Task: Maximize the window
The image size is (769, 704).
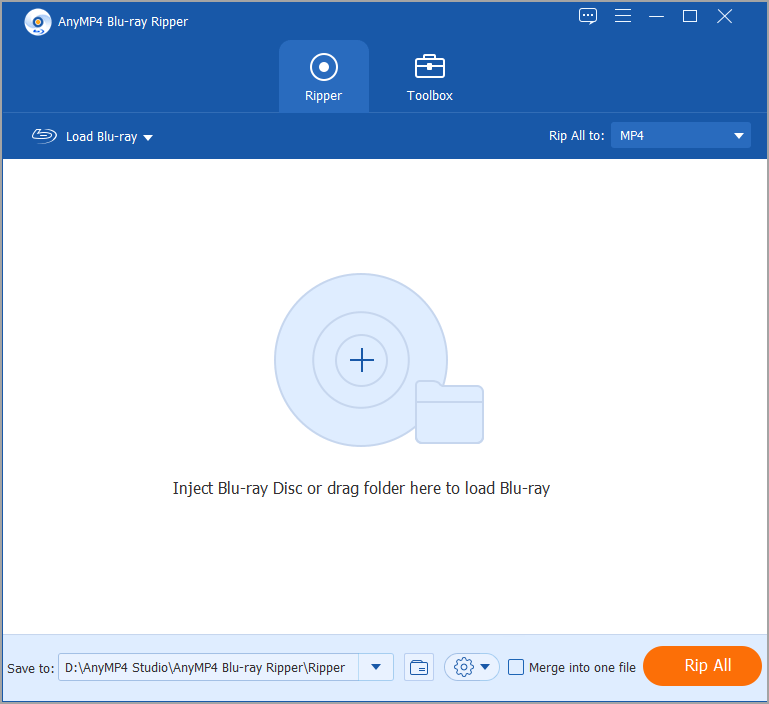Action: (x=690, y=16)
